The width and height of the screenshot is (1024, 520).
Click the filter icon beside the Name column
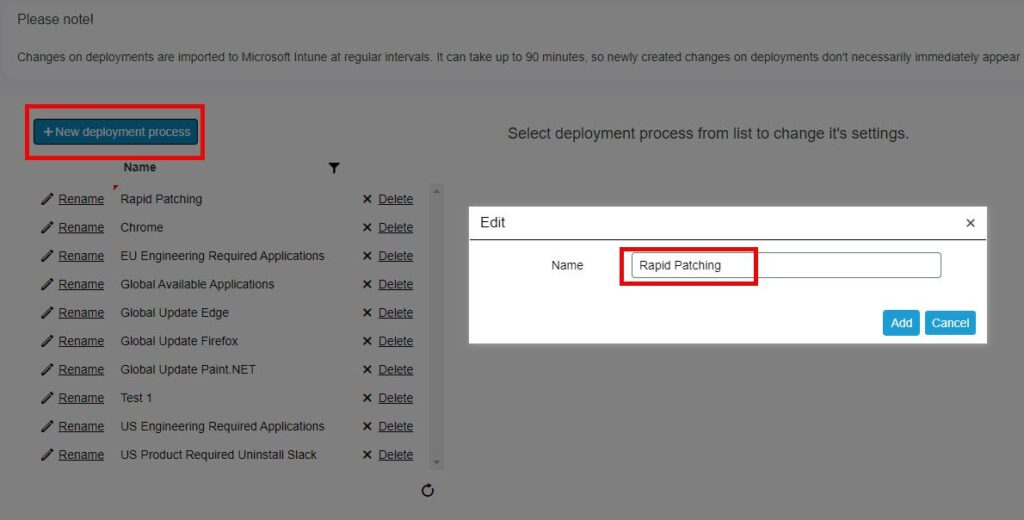pos(334,168)
